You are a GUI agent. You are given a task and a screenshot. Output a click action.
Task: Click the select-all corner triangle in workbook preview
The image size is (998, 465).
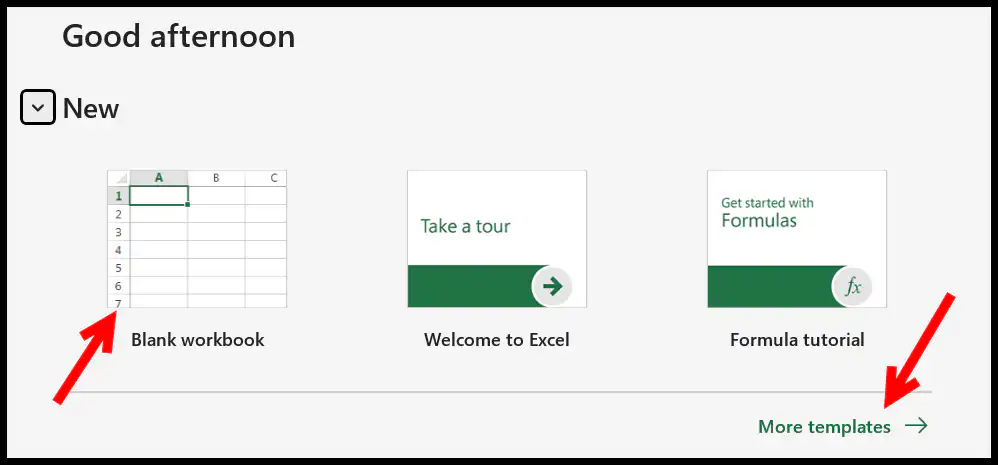coord(119,178)
